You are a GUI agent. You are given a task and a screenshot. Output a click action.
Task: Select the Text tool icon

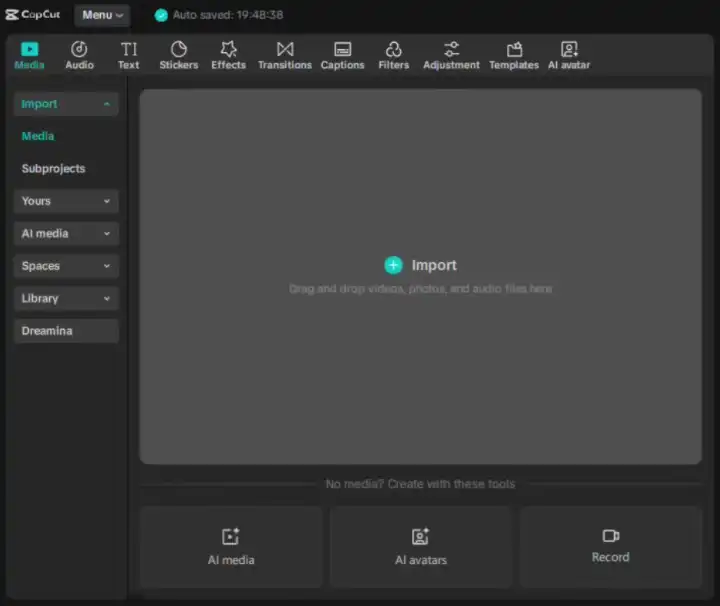click(x=129, y=49)
